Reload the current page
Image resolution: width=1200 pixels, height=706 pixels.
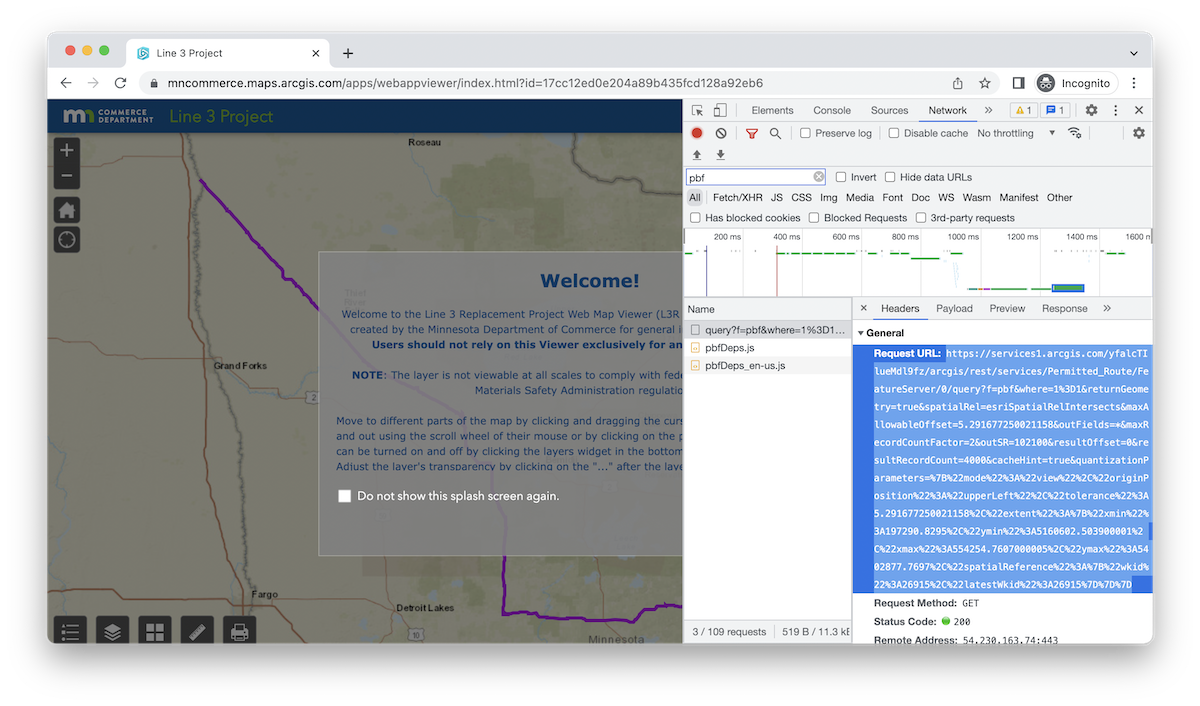(x=120, y=83)
